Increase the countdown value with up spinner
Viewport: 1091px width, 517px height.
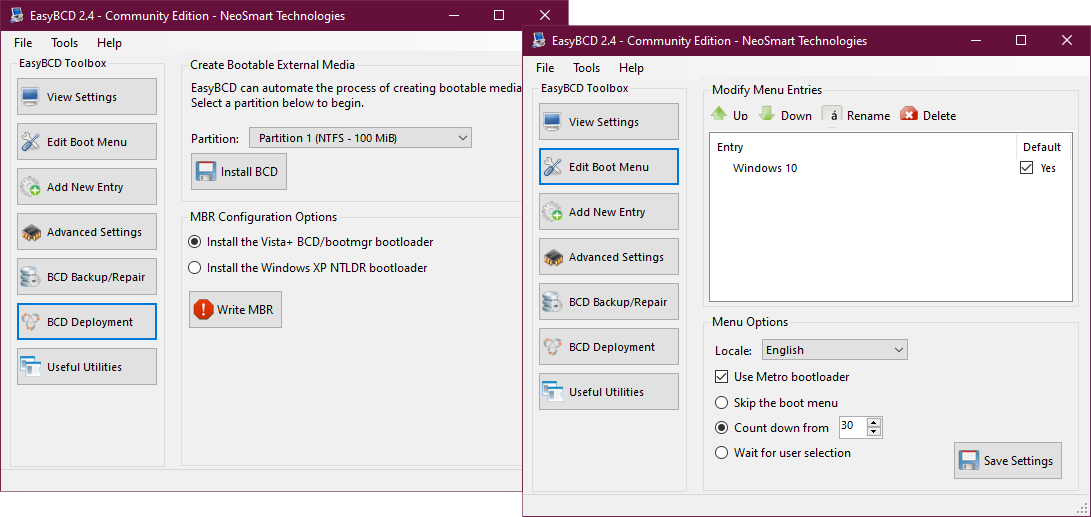point(875,422)
